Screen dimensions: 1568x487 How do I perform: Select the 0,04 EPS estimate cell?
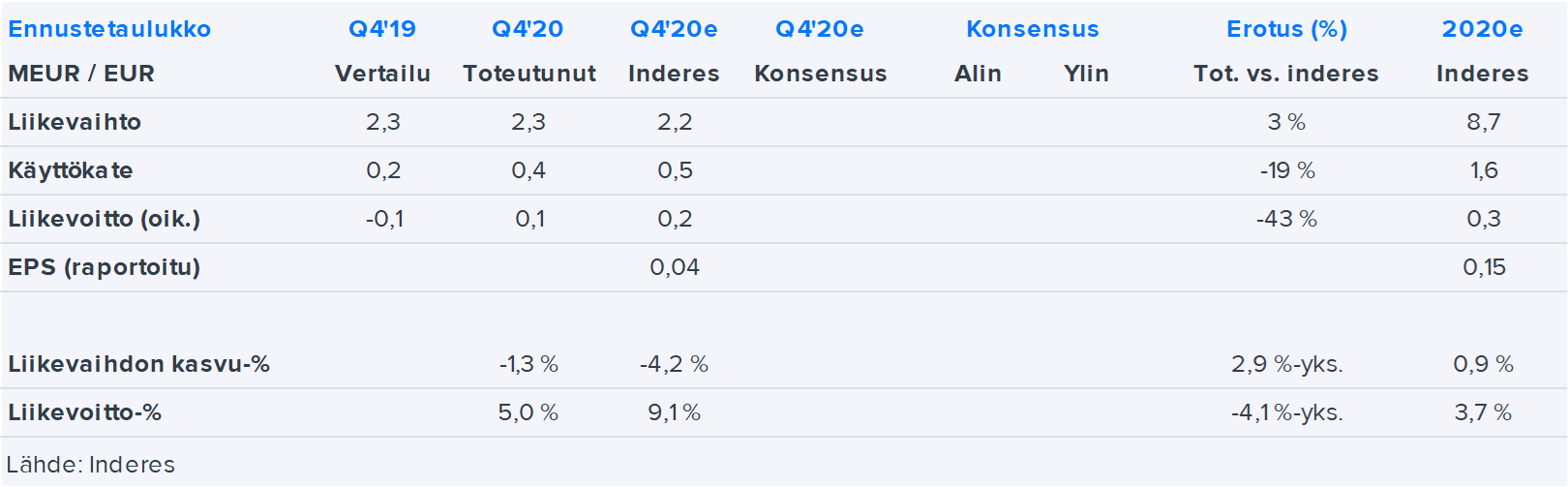tap(675, 267)
